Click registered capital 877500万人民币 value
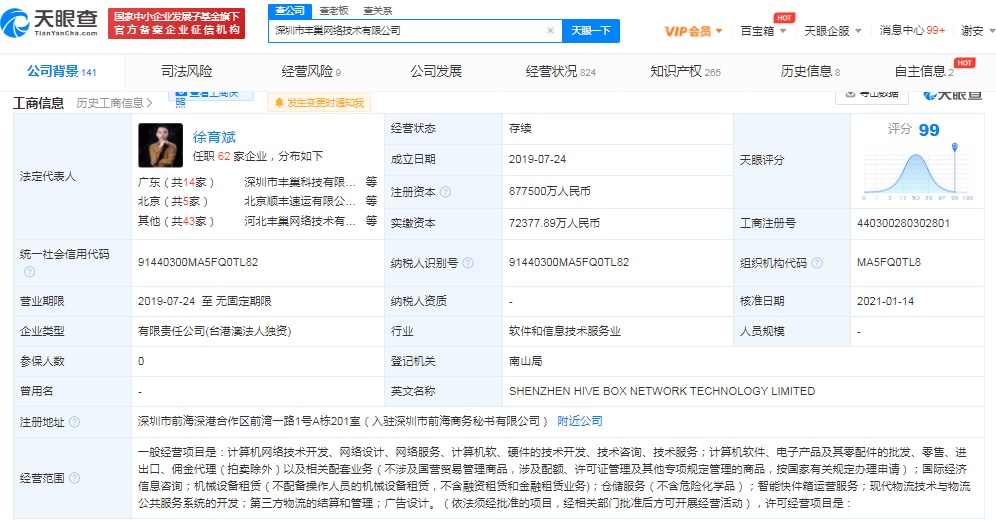Image resolution: width=996 pixels, height=520 pixels. (x=550, y=191)
